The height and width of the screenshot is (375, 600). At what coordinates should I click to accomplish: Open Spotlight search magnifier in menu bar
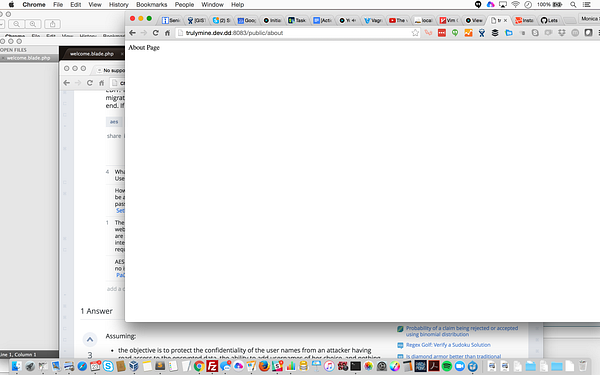(573, 5)
